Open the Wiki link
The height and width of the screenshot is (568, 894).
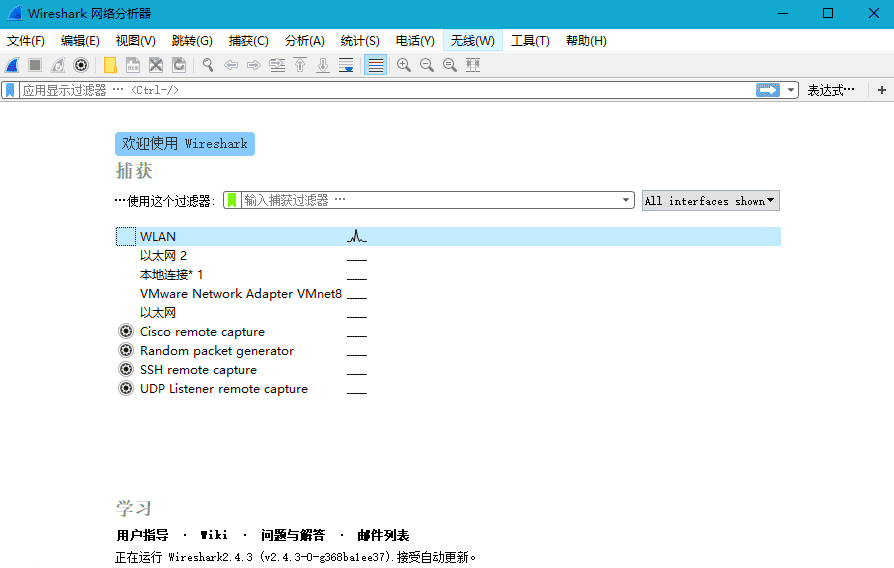coord(214,535)
